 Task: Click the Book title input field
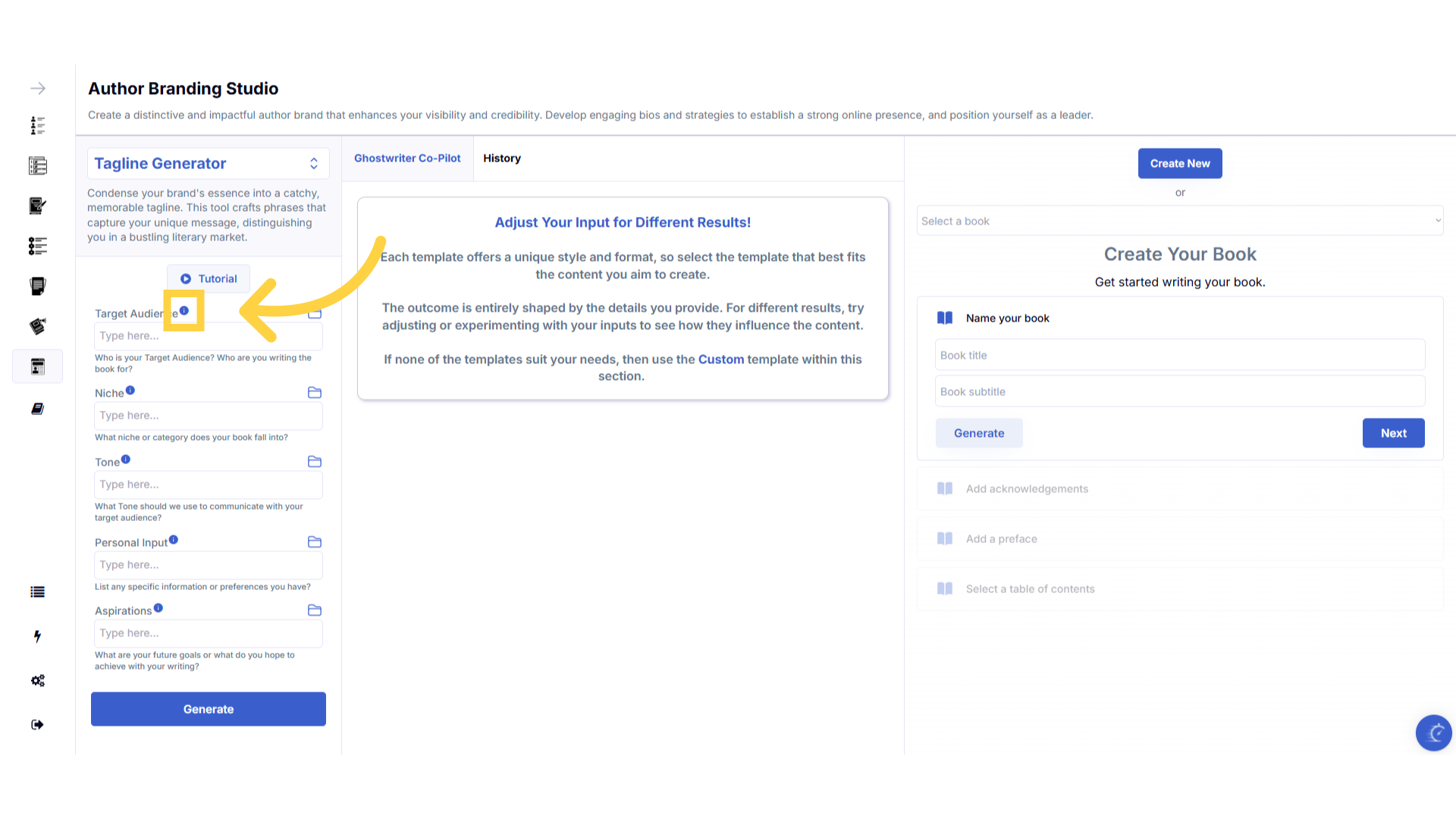pos(1179,355)
